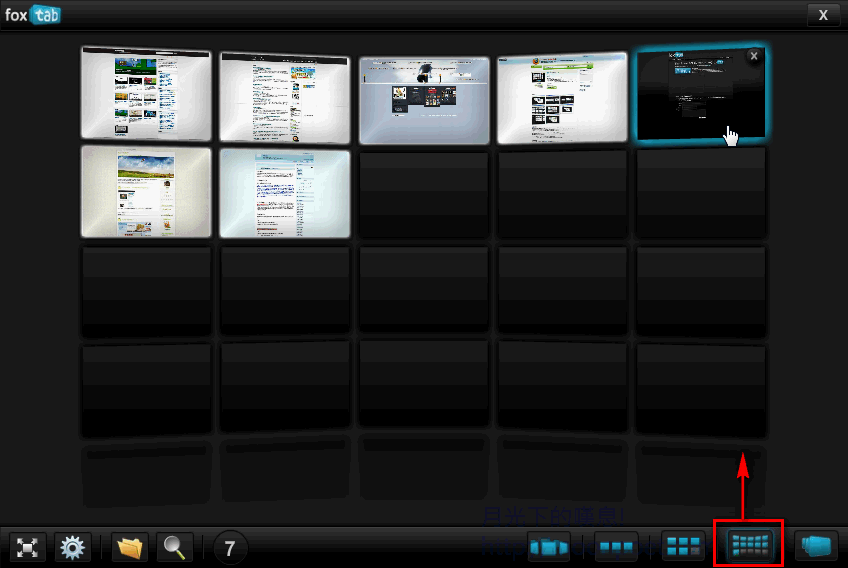Switch to the stacked pages layout
The image size is (848, 568).
(x=816, y=546)
